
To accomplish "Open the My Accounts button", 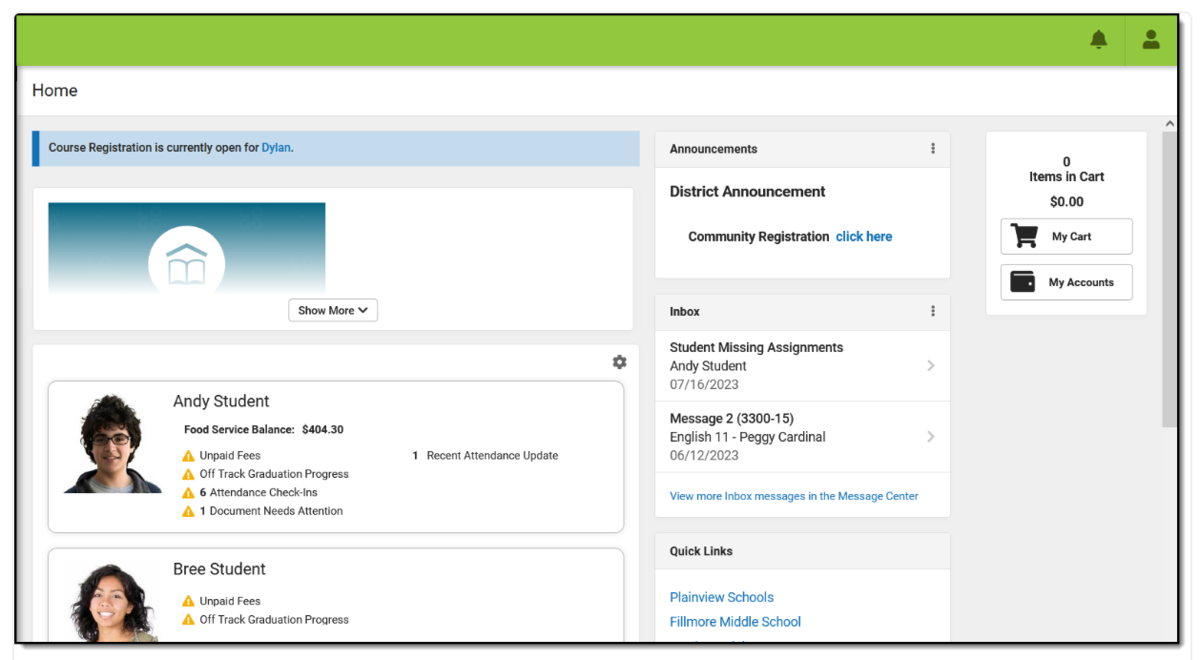I will tap(1067, 282).
